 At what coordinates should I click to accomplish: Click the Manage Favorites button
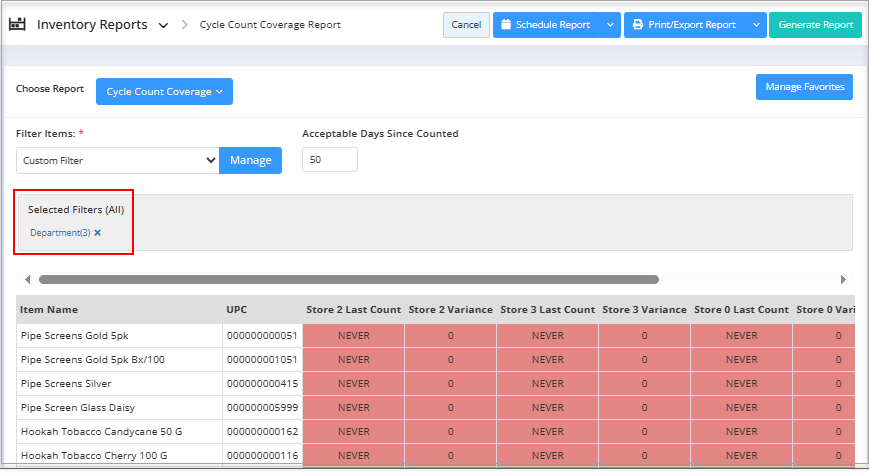pos(804,87)
